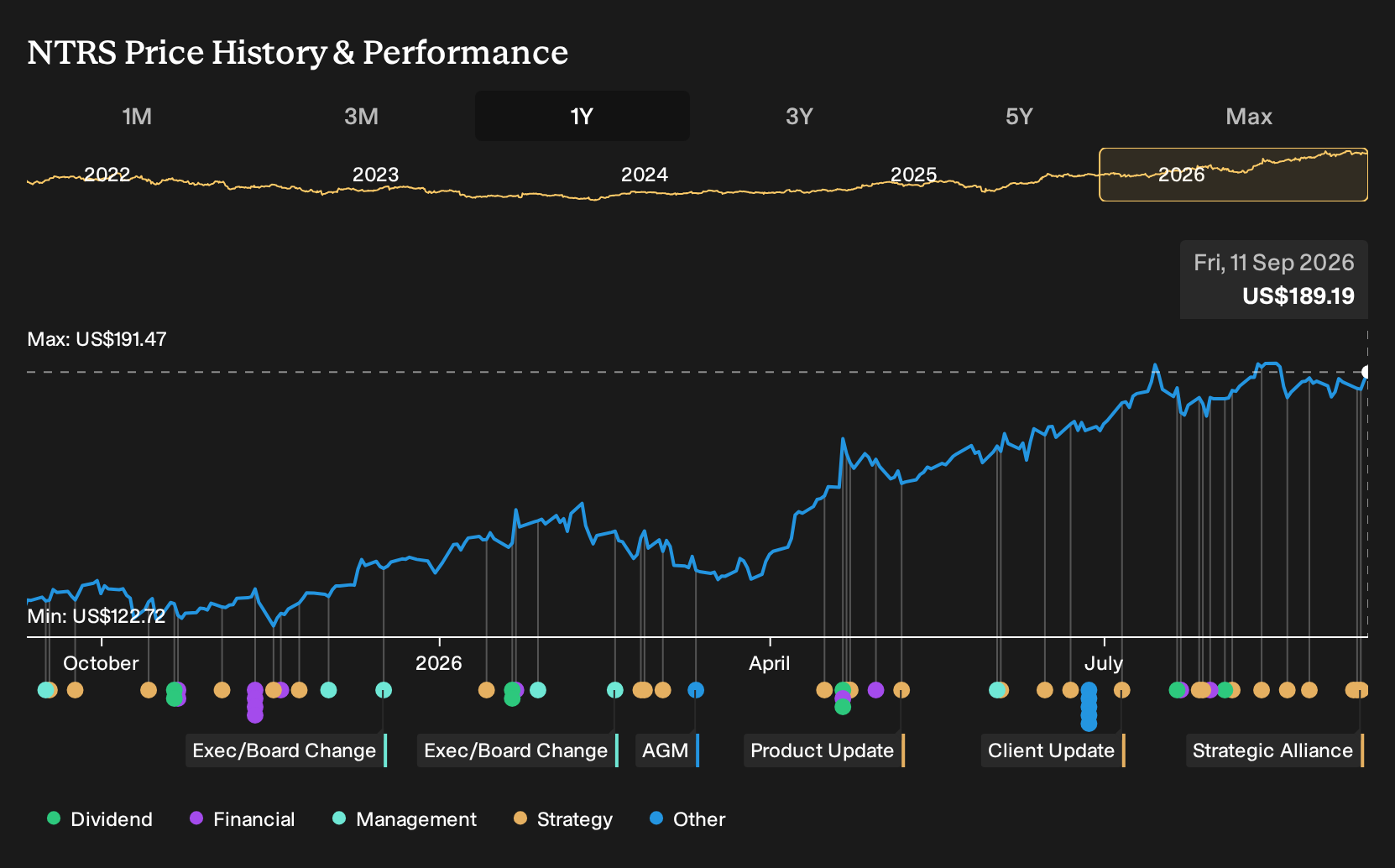This screenshot has width=1395, height=868.
Task: Switch to the 3M time range tab
Action: pyautogui.click(x=361, y=116)
